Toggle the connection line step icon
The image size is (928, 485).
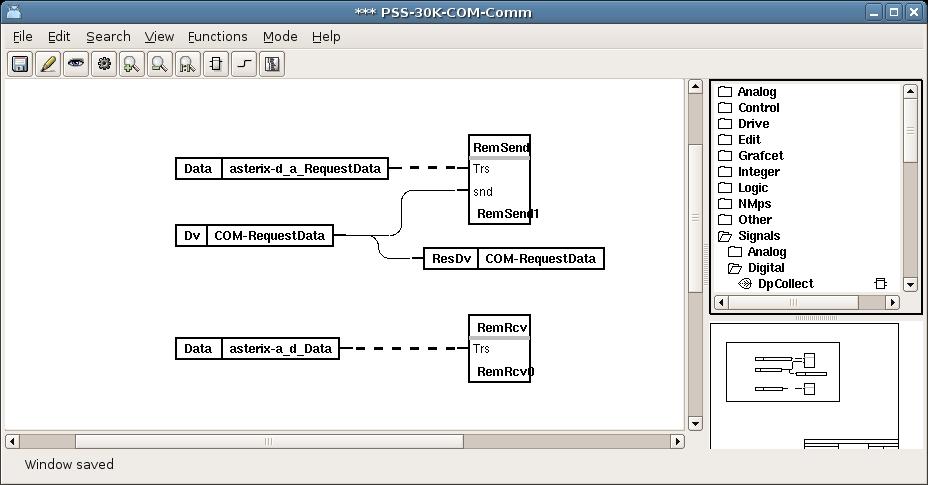tap(244, 64)
